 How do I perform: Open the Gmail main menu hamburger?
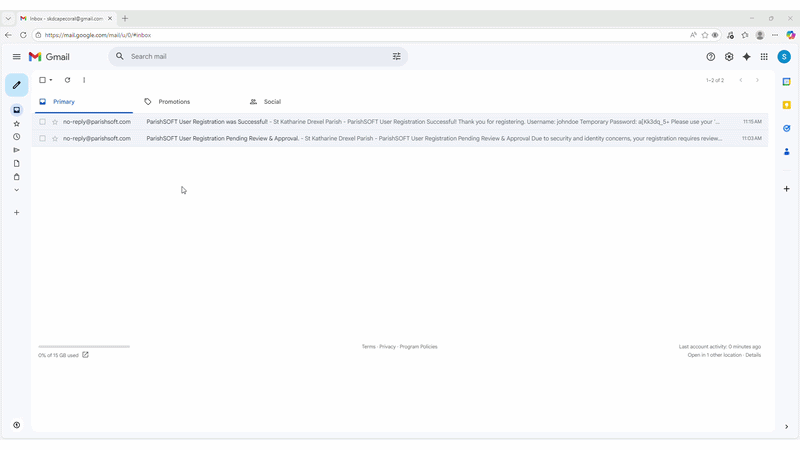tap(17, 57)
